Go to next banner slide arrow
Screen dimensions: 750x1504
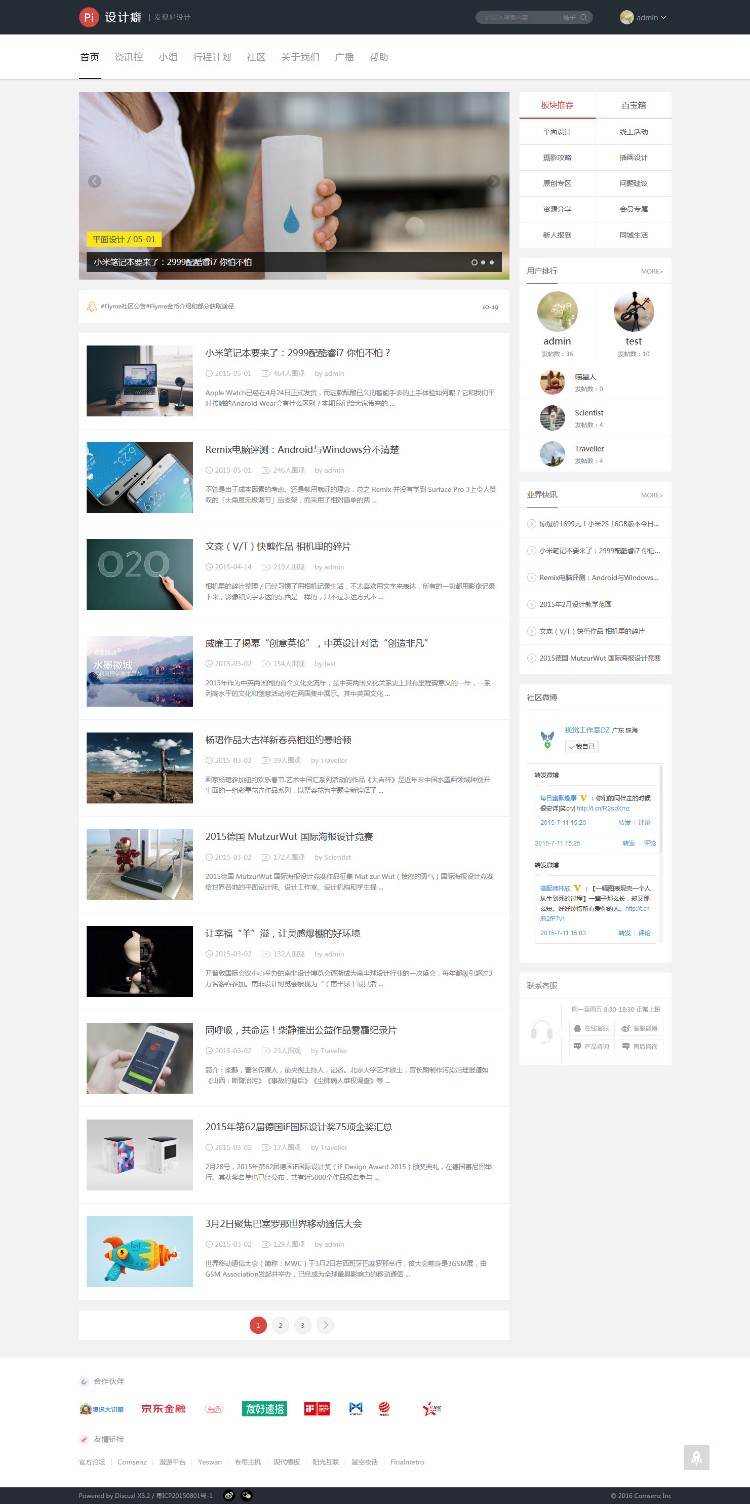click(x=493, y=181)
